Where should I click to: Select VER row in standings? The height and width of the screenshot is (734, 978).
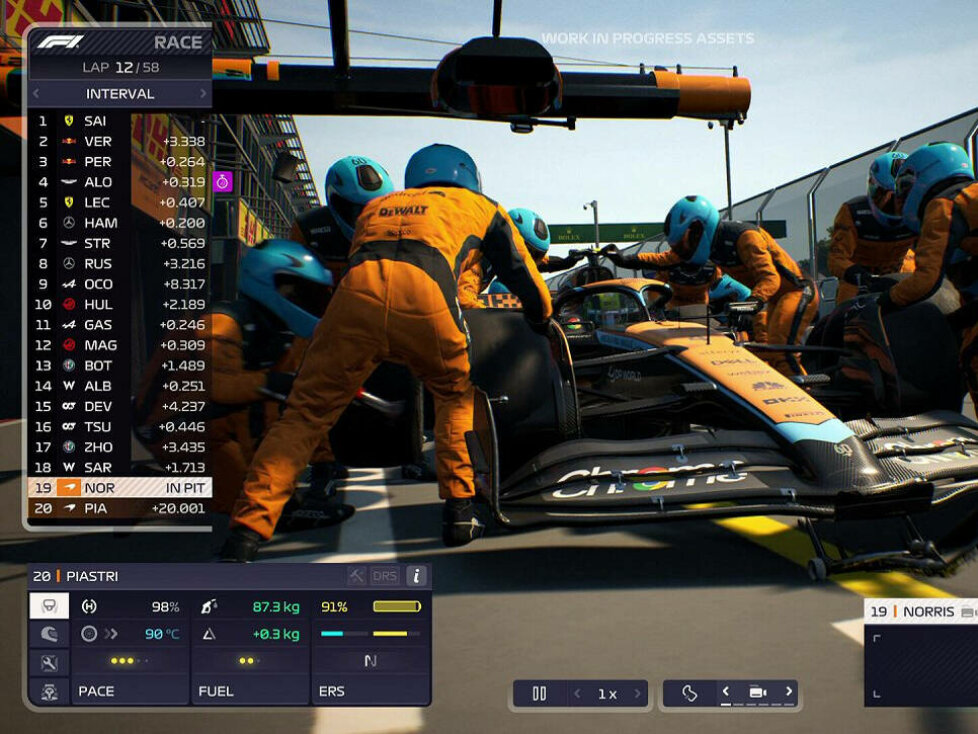click(120, 142)
